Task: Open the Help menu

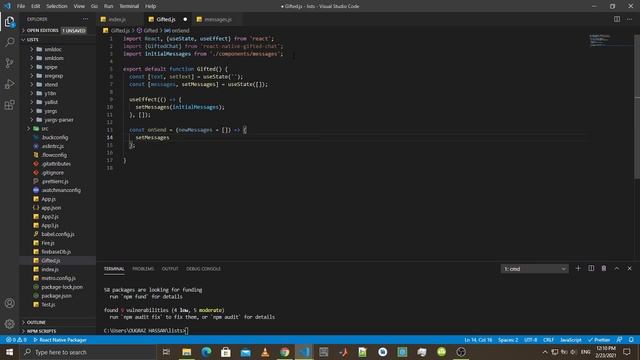Action: click(151, 6)
